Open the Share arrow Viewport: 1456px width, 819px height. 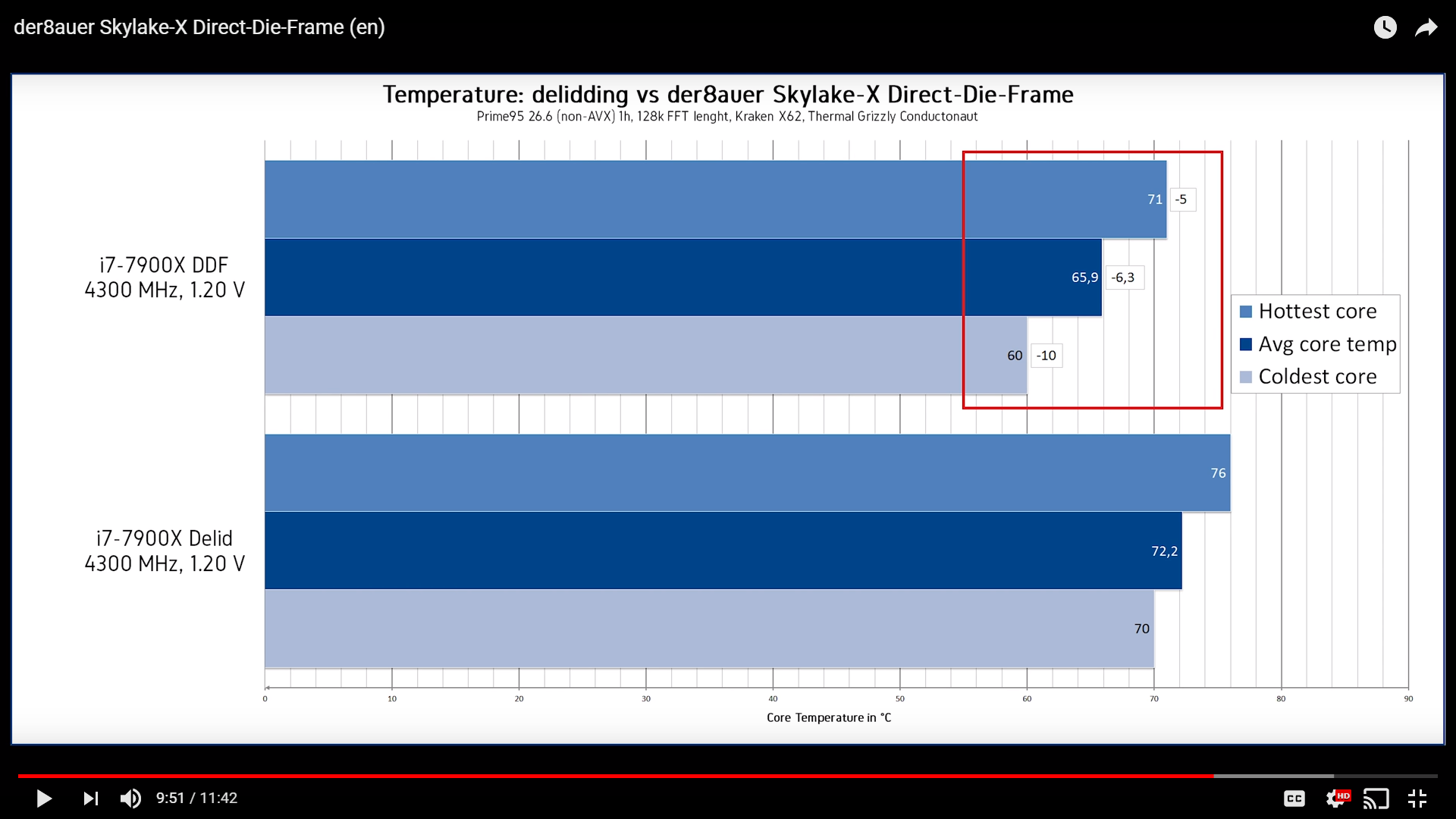[1426, 28]
